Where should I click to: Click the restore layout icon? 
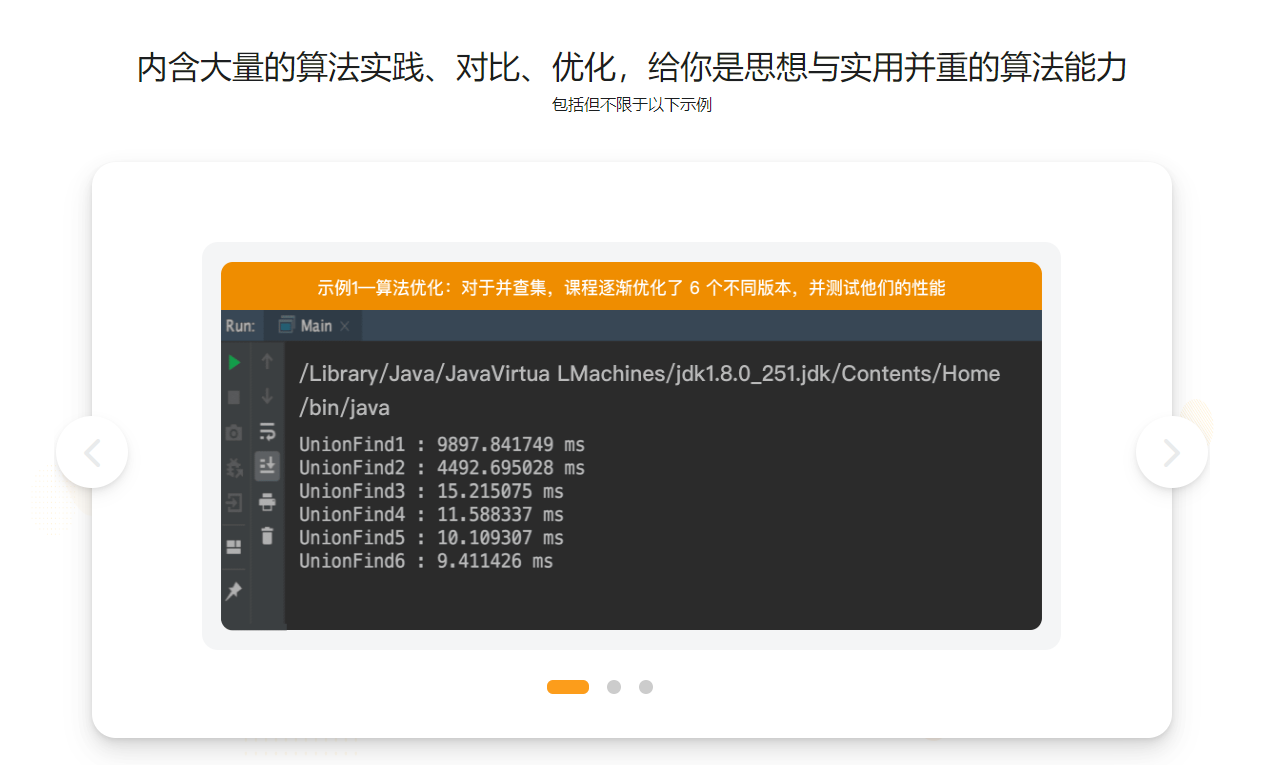point(234,547)
